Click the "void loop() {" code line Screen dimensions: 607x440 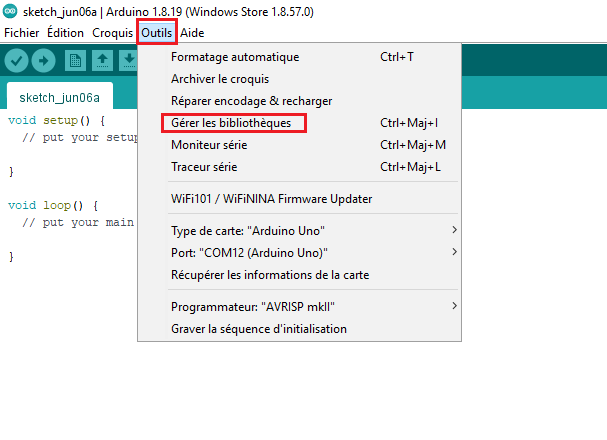coord(53,205)
